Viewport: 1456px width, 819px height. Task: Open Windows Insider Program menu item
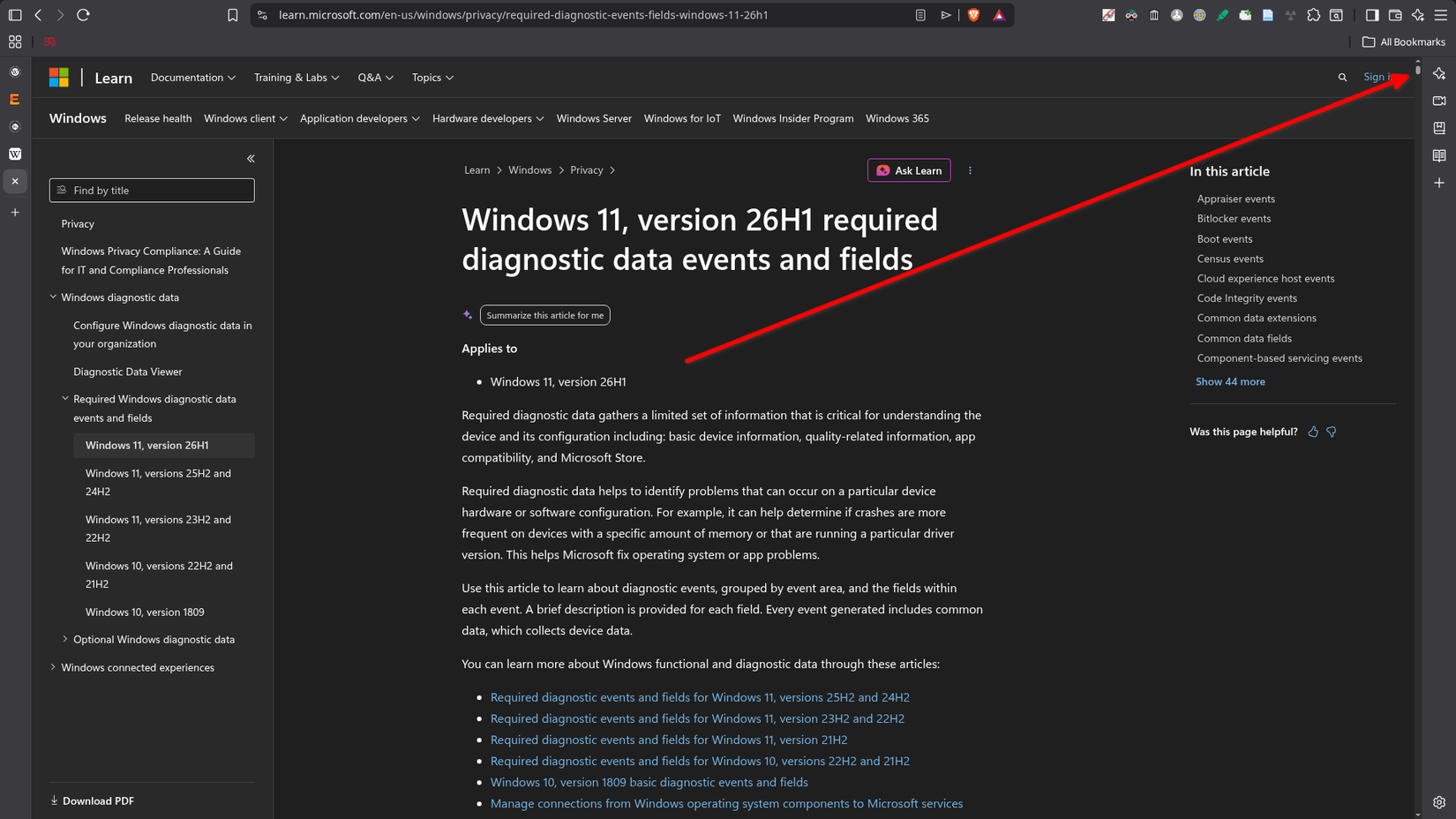[793, 118]
